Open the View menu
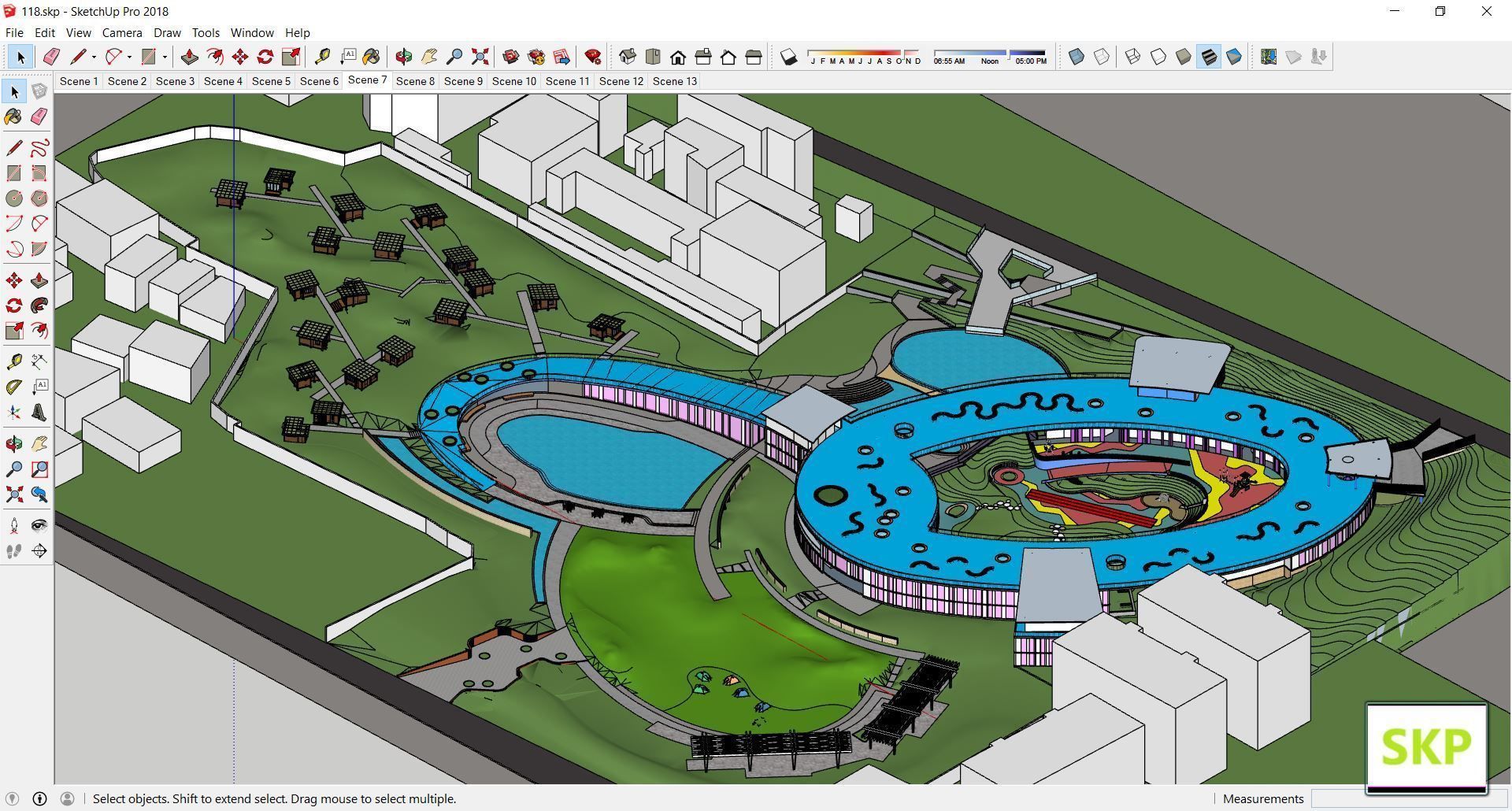Screen dimensions: 1512x811 click(x=78, y=32)
